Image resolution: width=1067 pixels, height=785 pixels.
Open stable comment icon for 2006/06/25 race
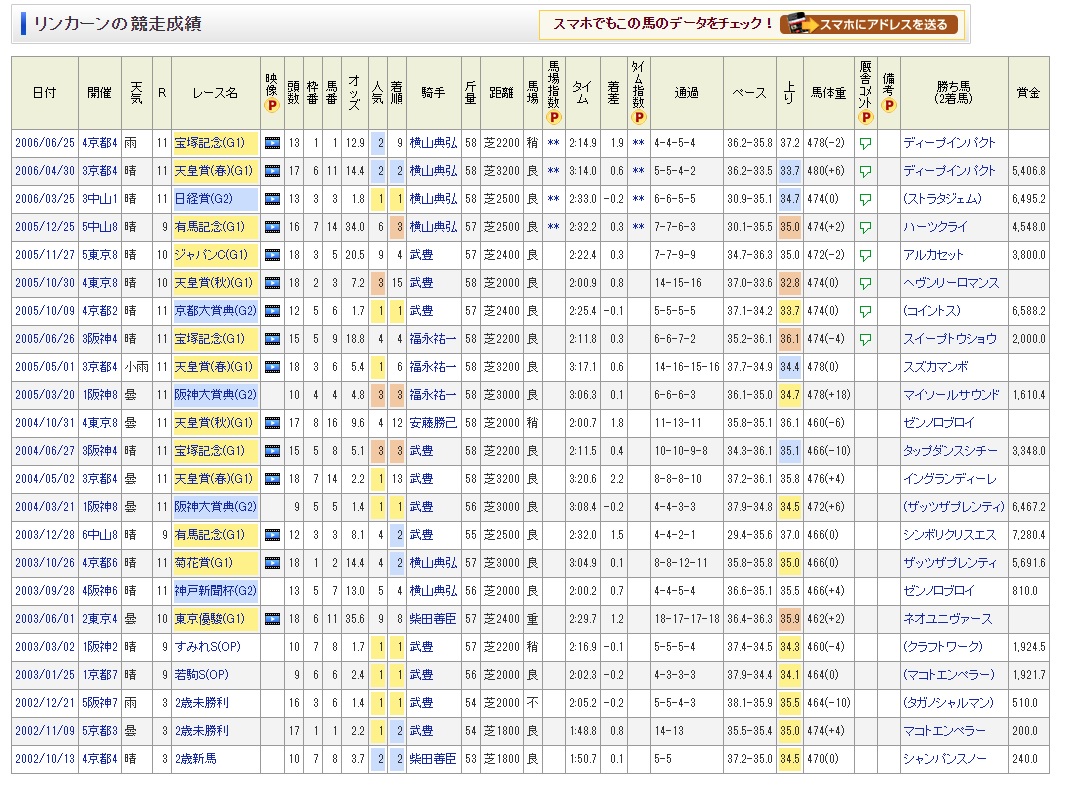click(x=866, y=144)
